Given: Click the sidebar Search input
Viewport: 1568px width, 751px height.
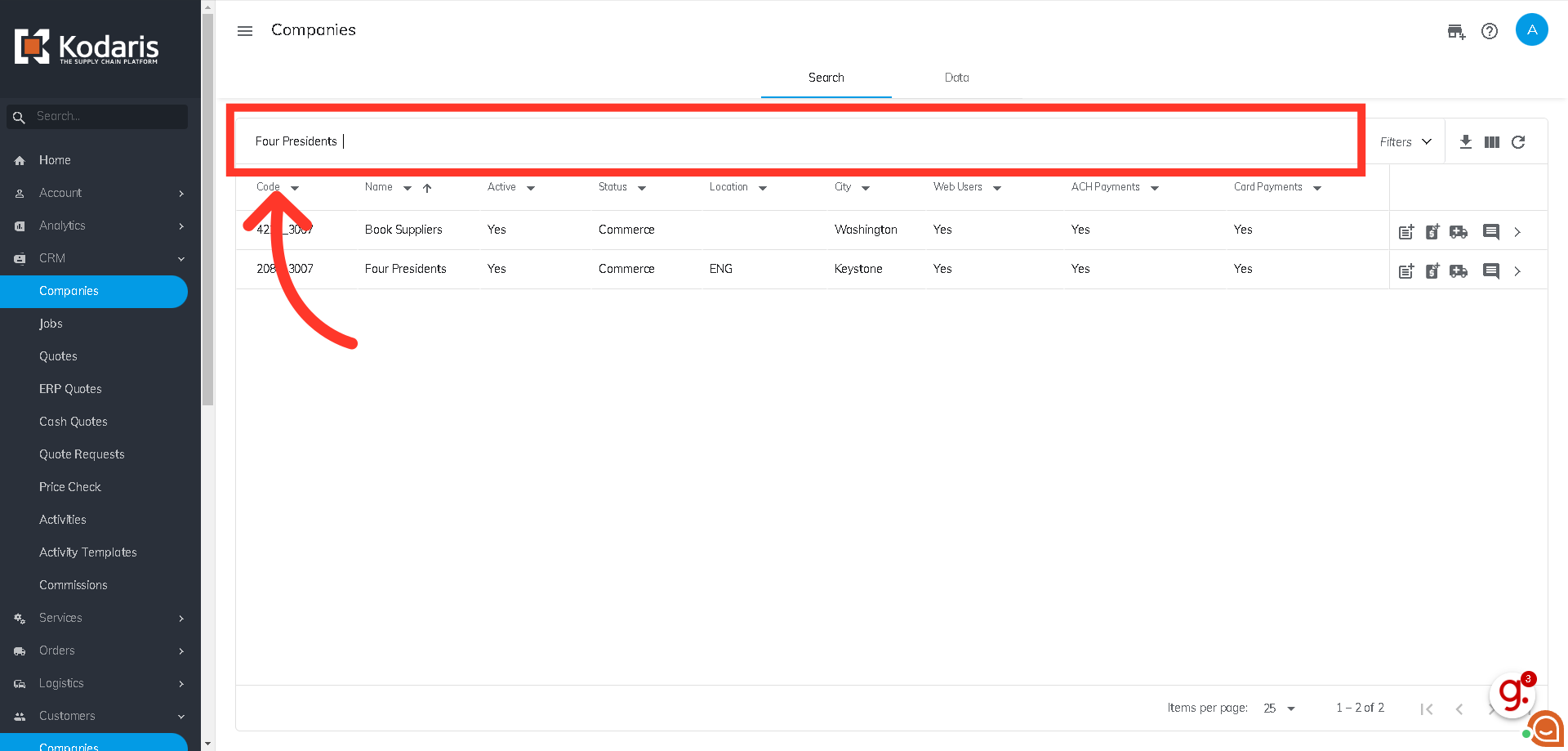Looking at the screenshot, I should pos(97,117).
